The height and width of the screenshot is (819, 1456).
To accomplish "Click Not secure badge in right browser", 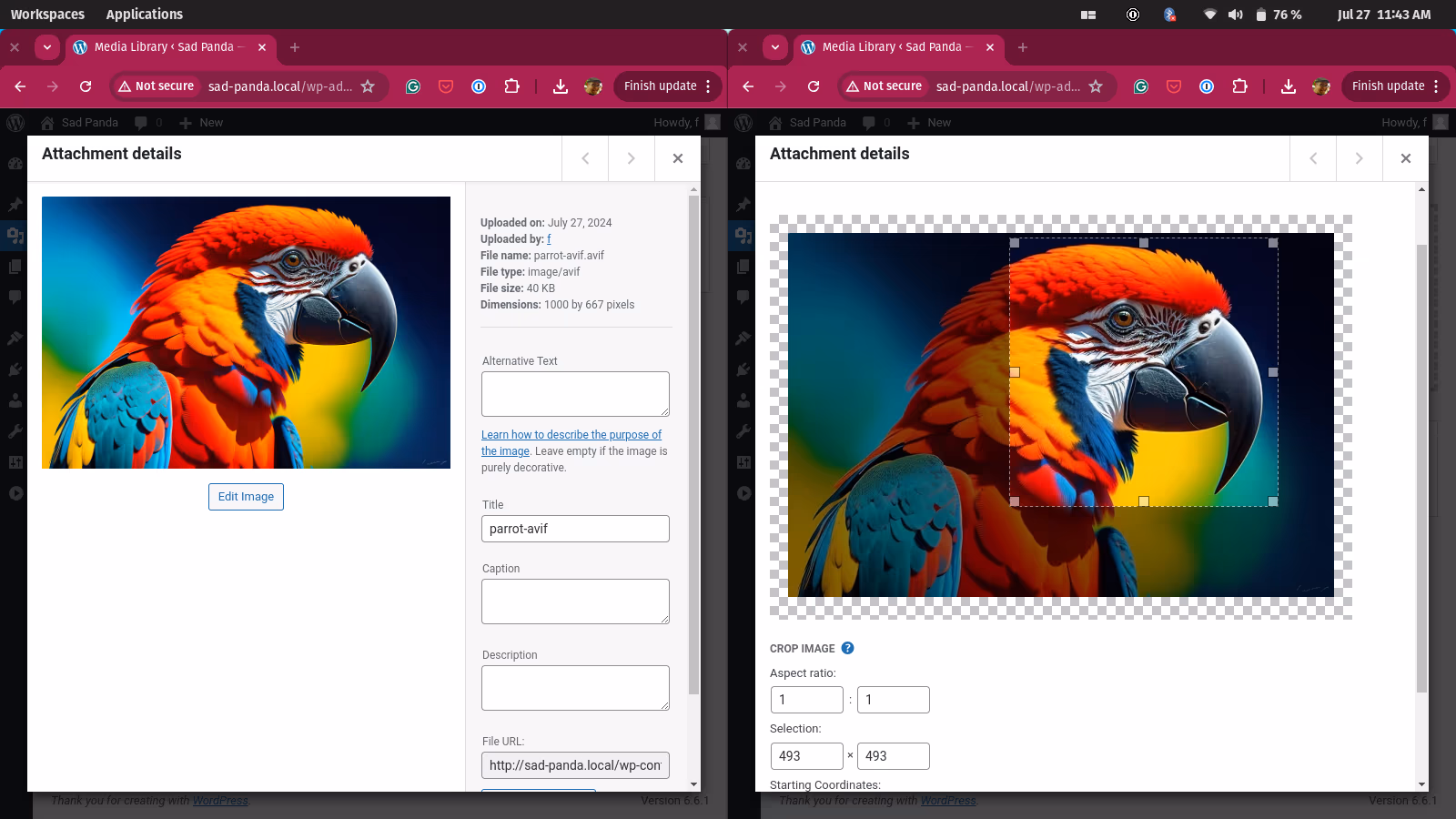I will tap(884, 86).
